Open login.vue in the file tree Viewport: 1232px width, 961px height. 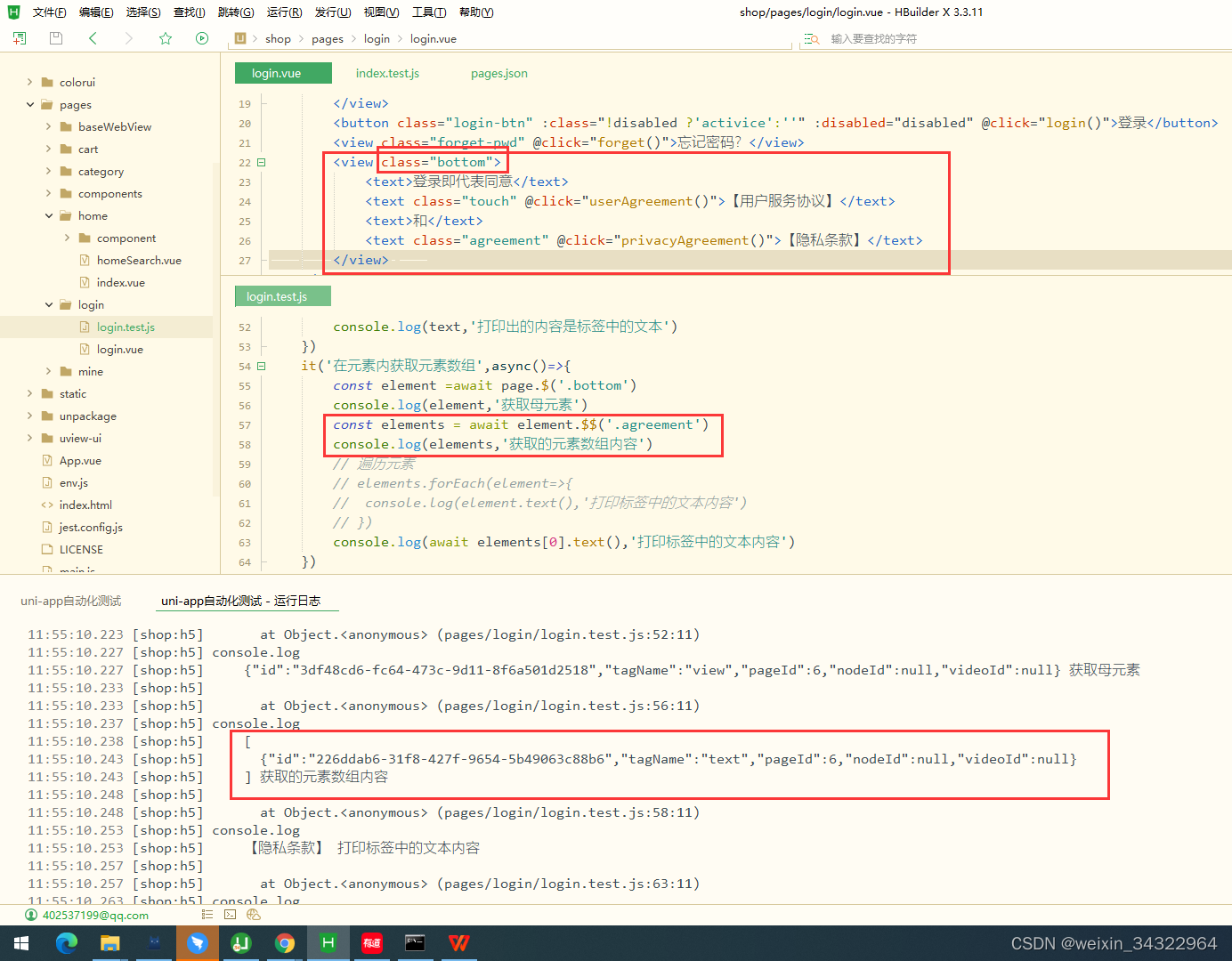coord(120,349)
